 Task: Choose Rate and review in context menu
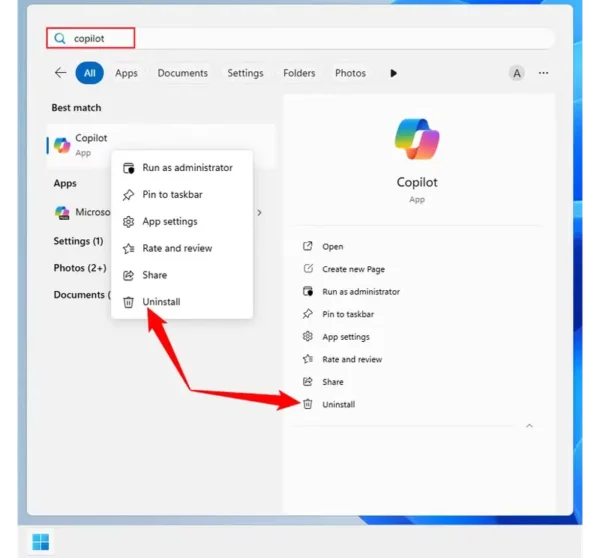pyautogui.click(x=182, y=248)
